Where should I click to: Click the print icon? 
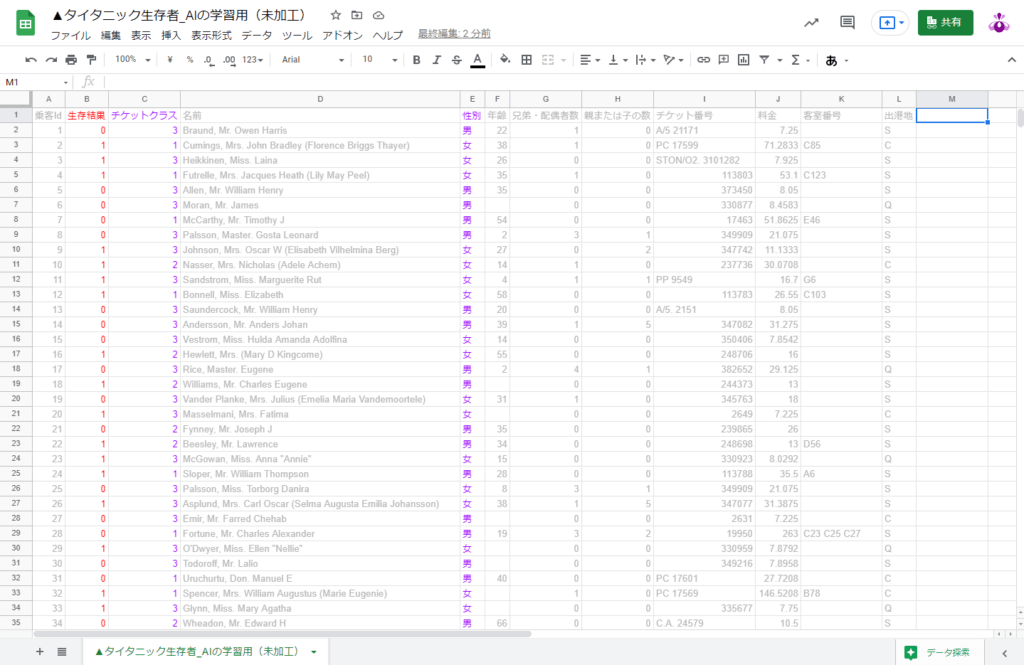(x=71, y=60)
